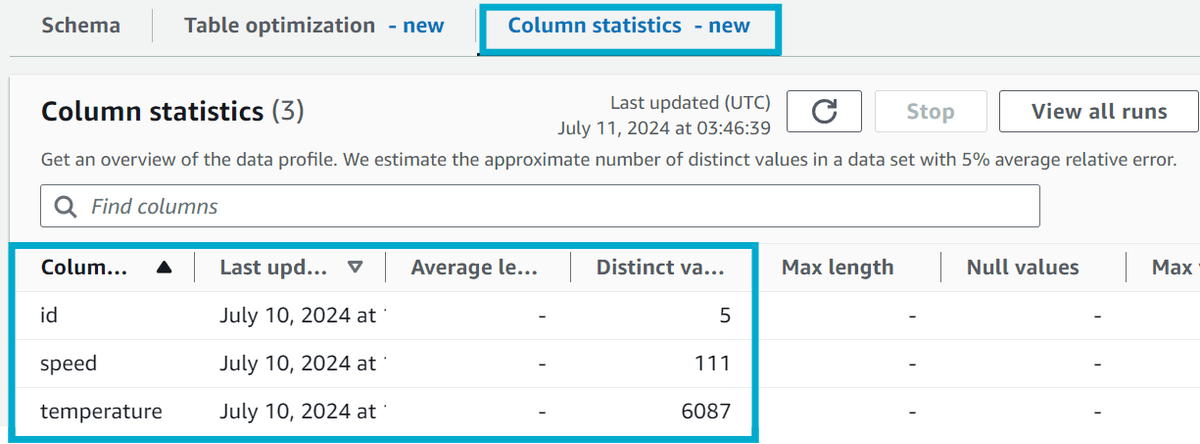Click the ascending sort arrow on Column name

tap(164, 267)
